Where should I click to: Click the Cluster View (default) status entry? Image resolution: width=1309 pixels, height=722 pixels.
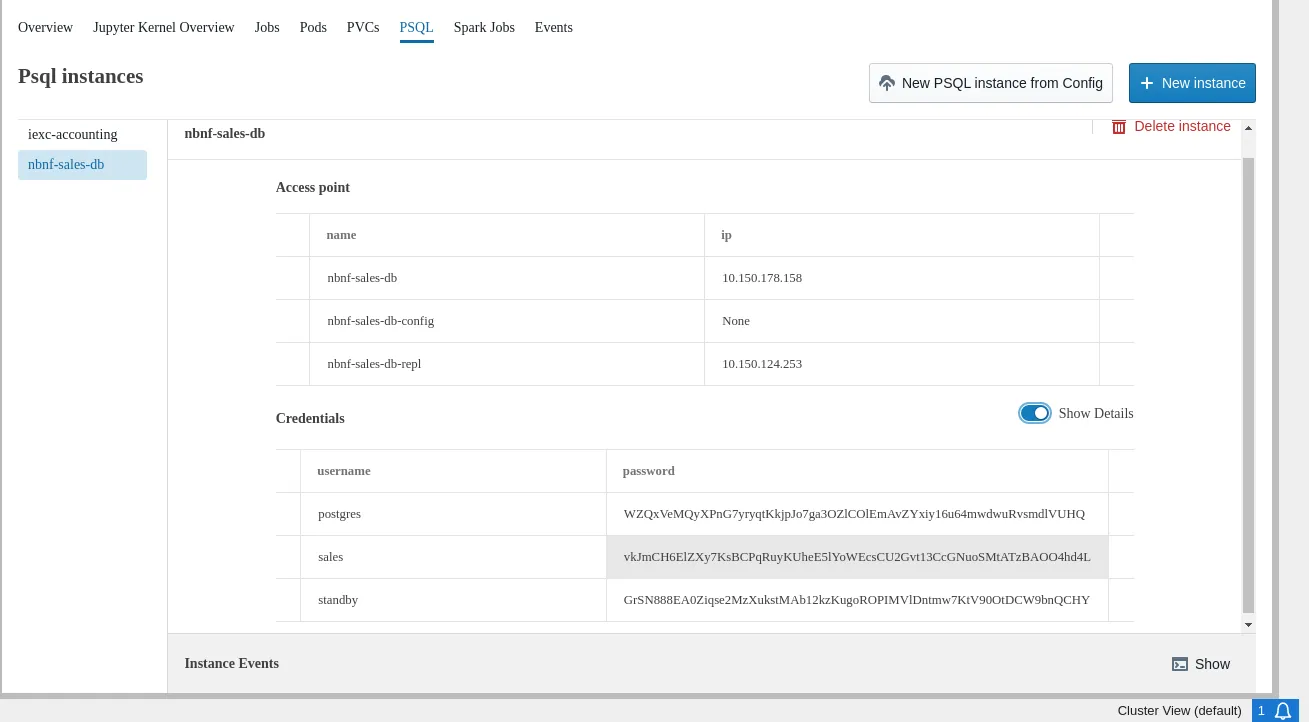point(1179,711)
